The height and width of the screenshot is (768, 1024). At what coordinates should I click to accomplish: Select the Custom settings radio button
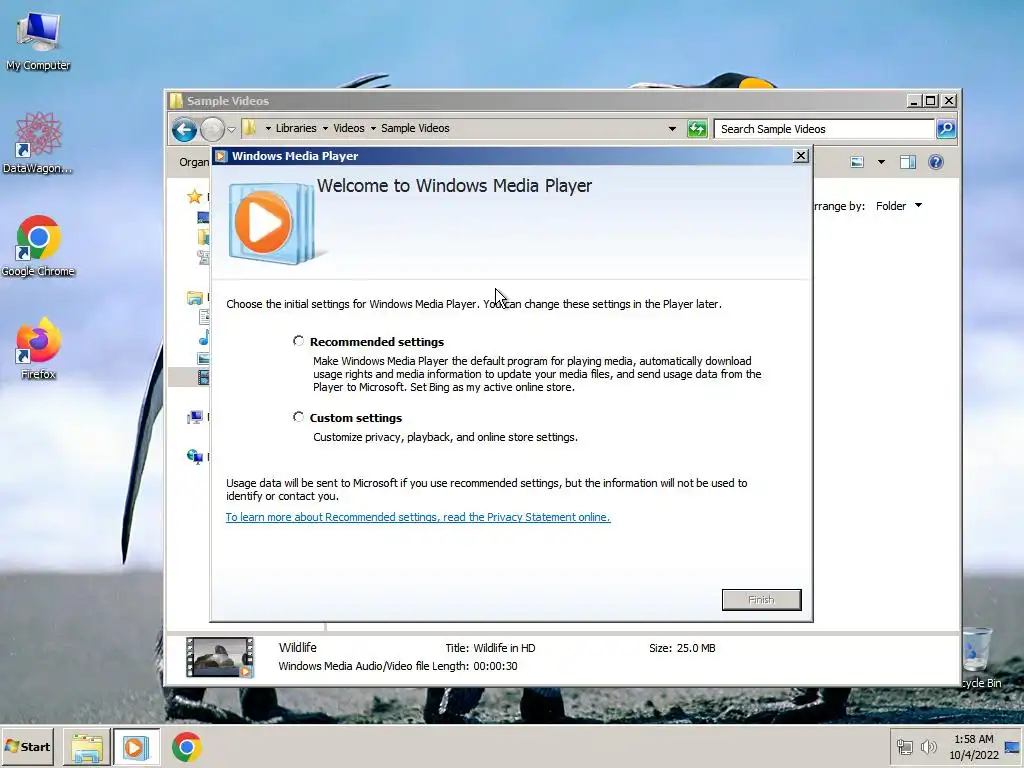298,417
